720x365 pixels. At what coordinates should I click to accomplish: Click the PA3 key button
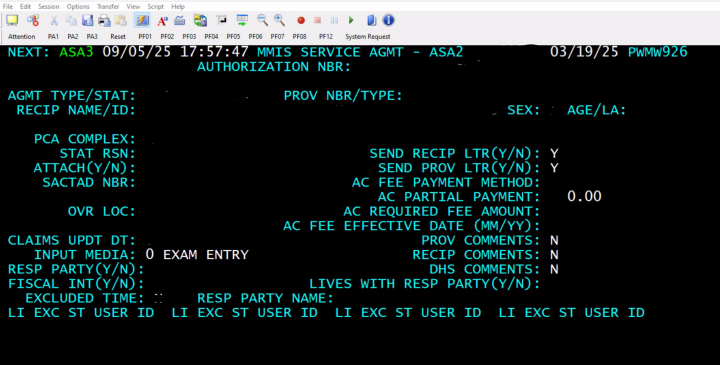pos(92,36)
